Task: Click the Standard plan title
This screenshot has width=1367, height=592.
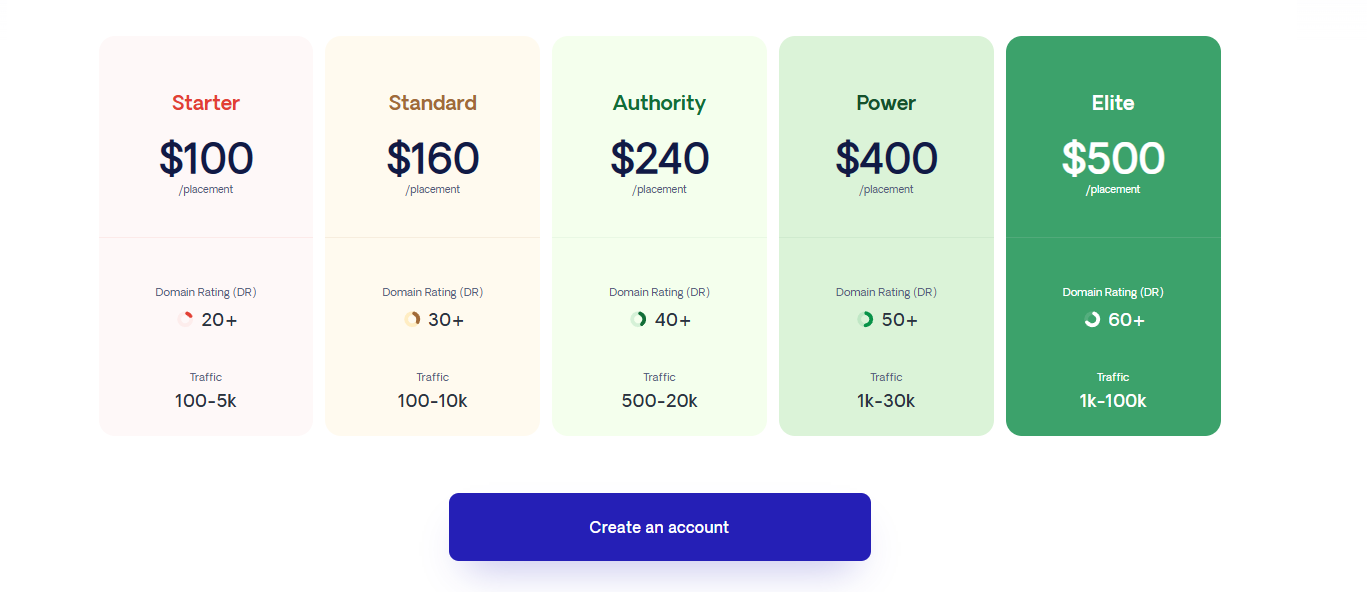Action: pos(432,102)
